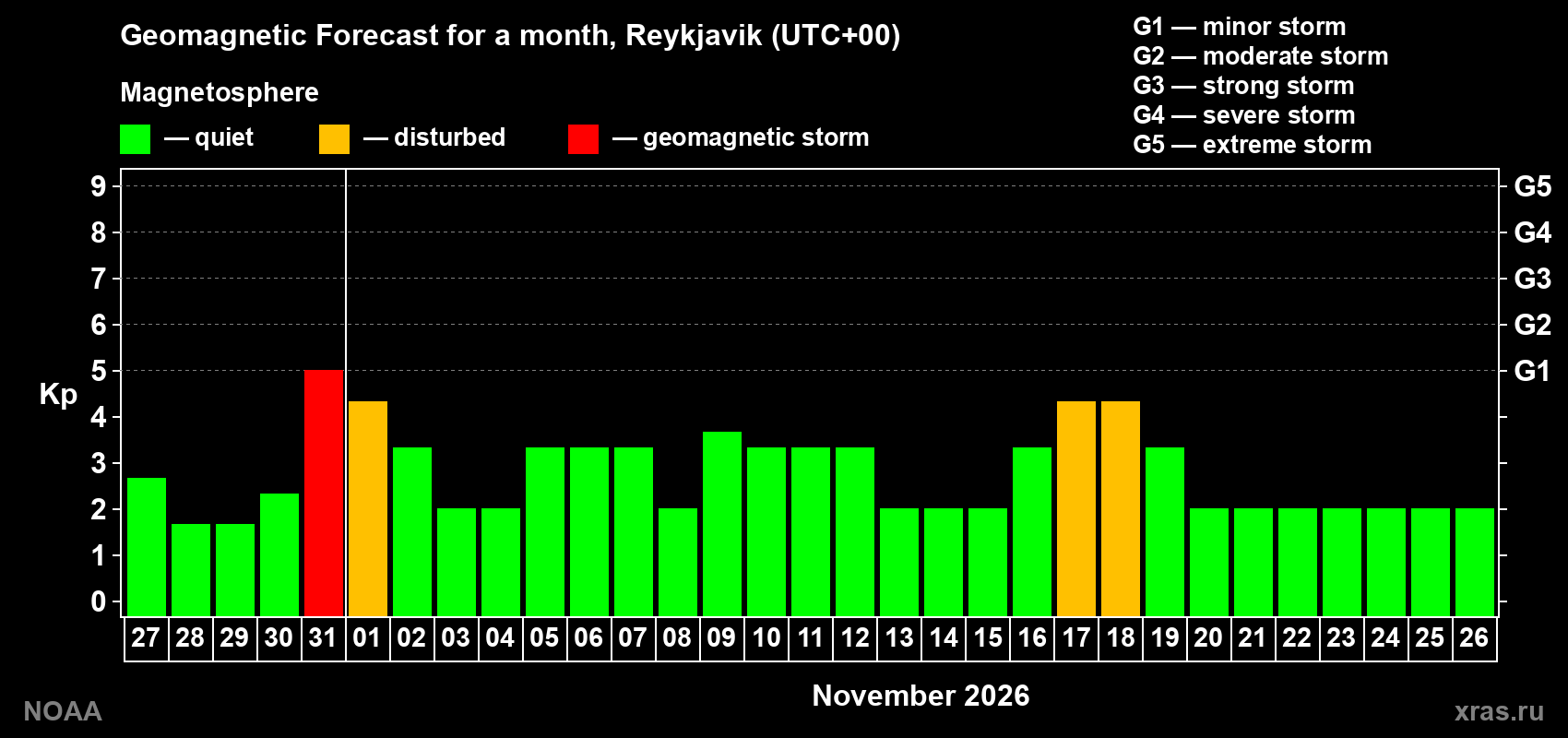Screen dimensions: 1568x738
Task: Click the Kp axis value '9'
Action: tap(99, 186)
